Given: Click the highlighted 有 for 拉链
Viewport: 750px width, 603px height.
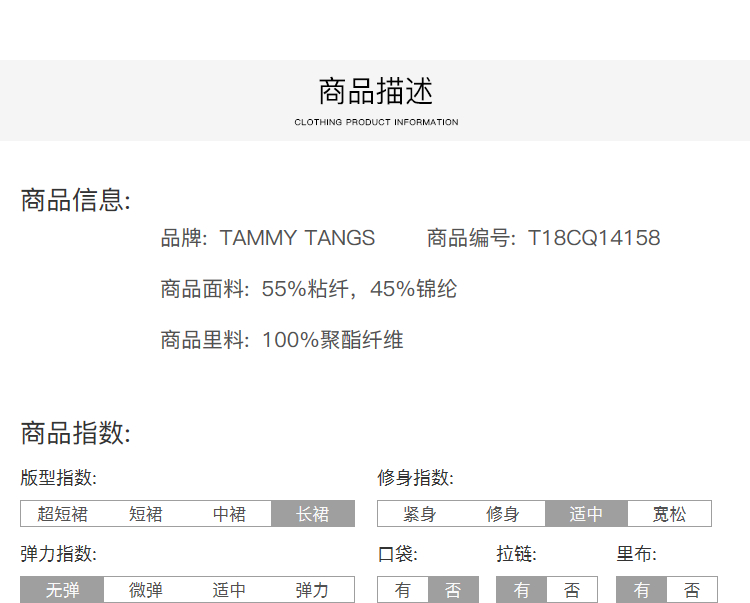Looking at the screenshot, I should click(522, 590).
